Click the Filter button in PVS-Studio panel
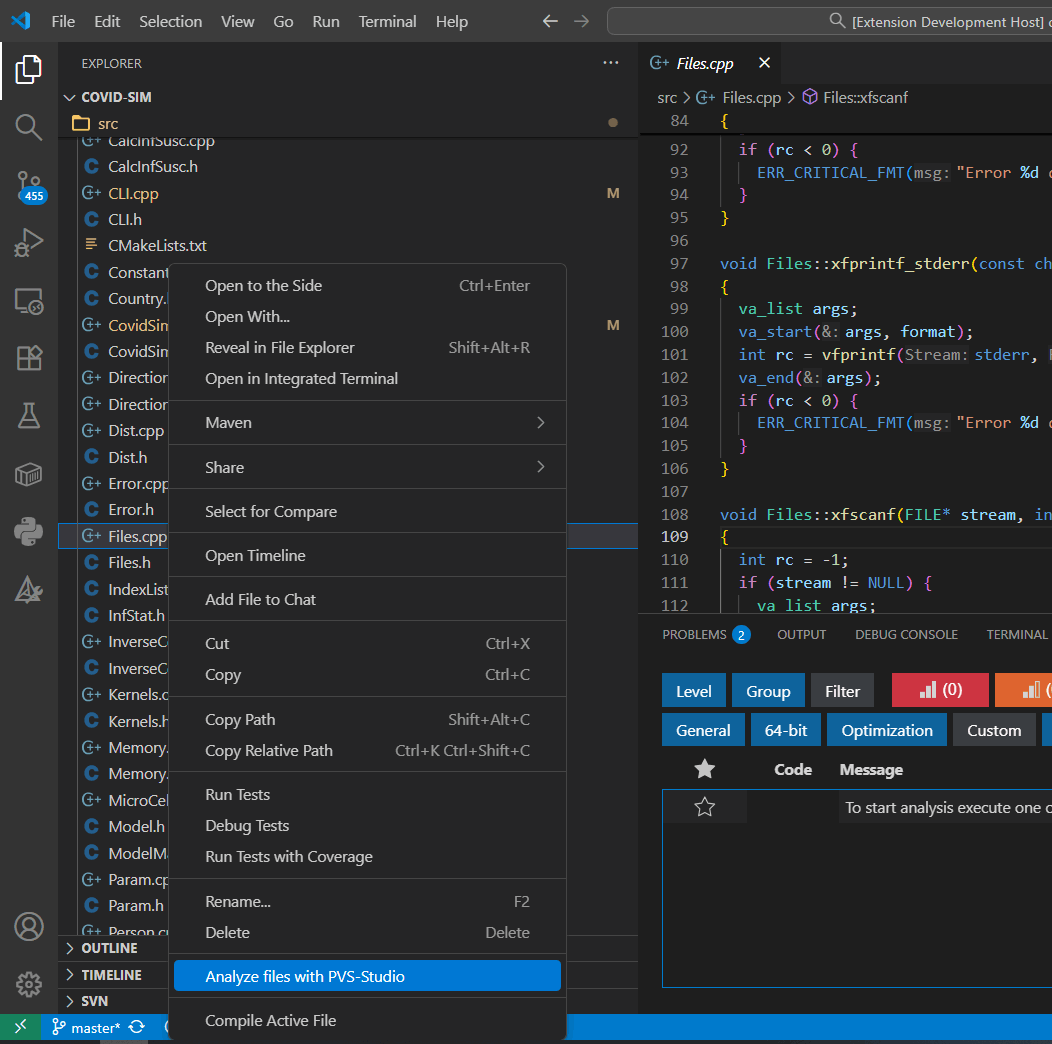 click(x=842, y=690)
